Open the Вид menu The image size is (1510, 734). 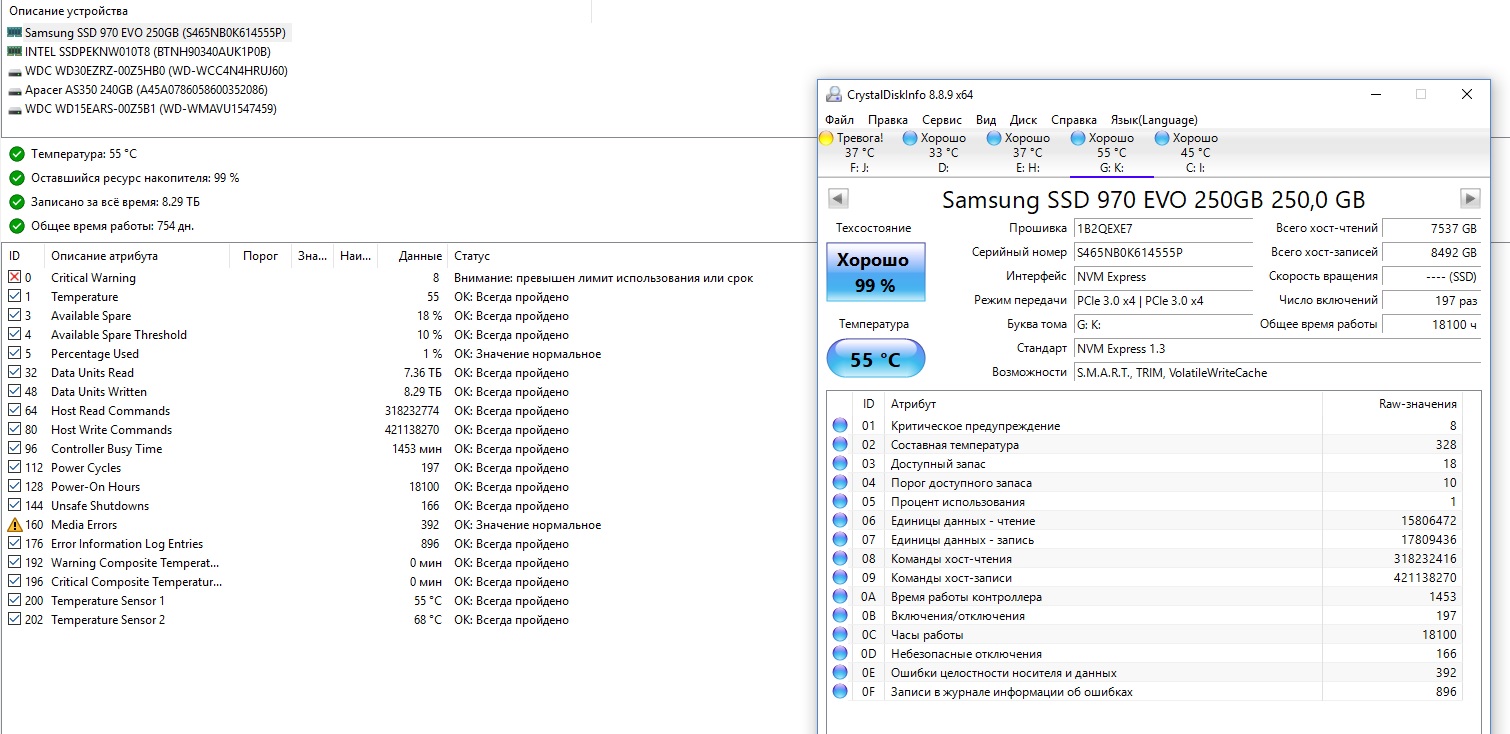coord(986,120)
